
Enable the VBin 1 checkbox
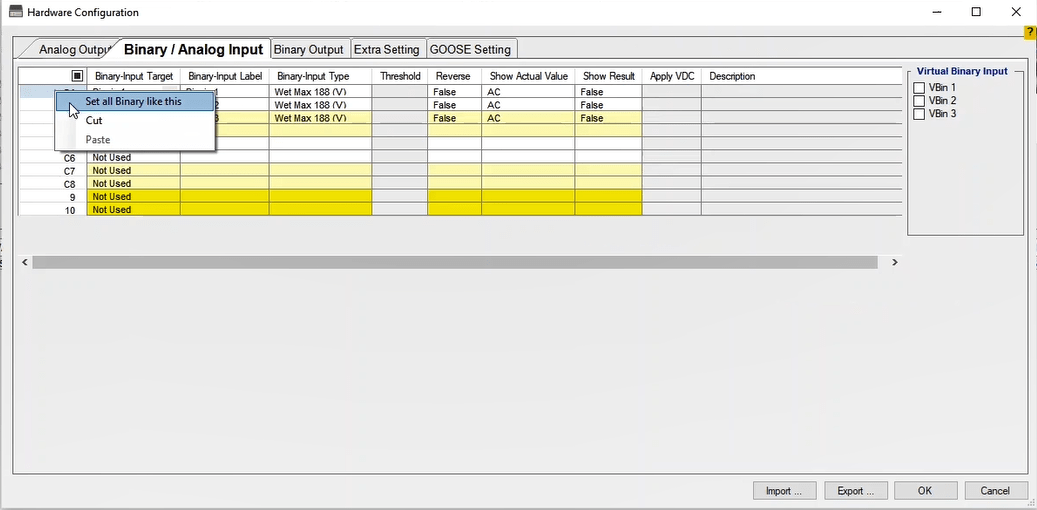(919, 88)
